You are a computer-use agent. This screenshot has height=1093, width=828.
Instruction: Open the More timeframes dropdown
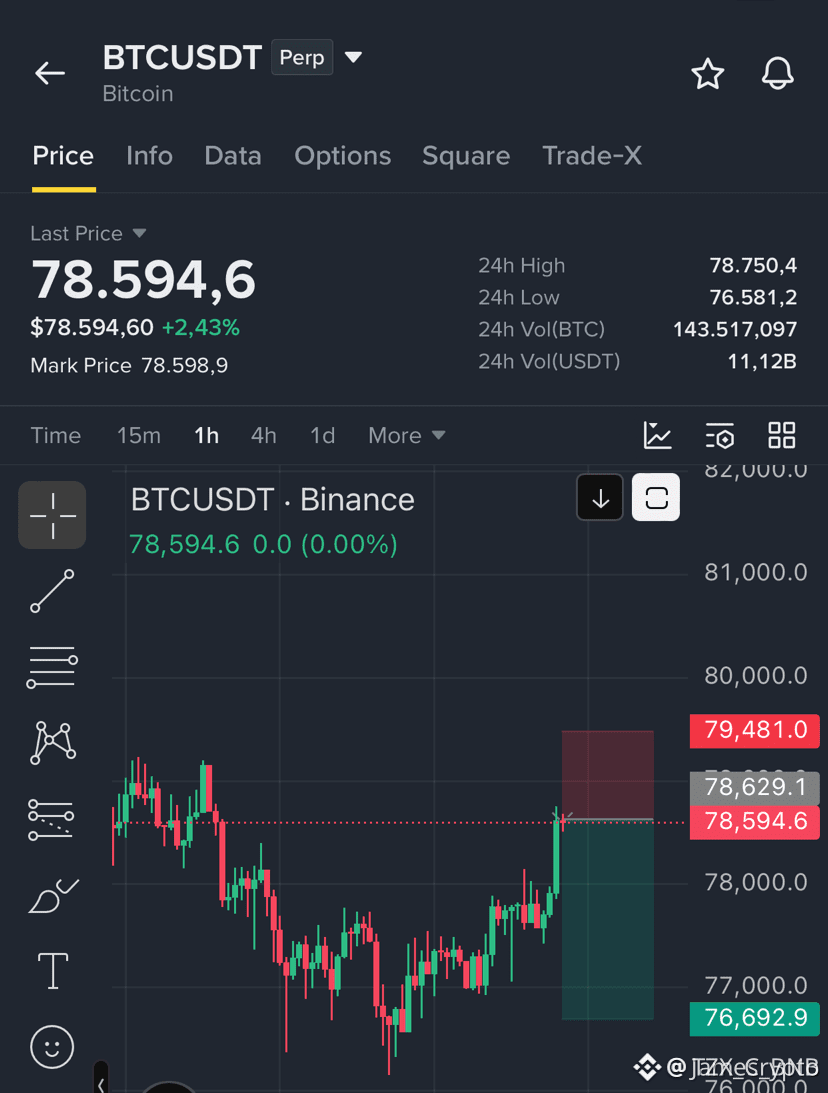407,436
